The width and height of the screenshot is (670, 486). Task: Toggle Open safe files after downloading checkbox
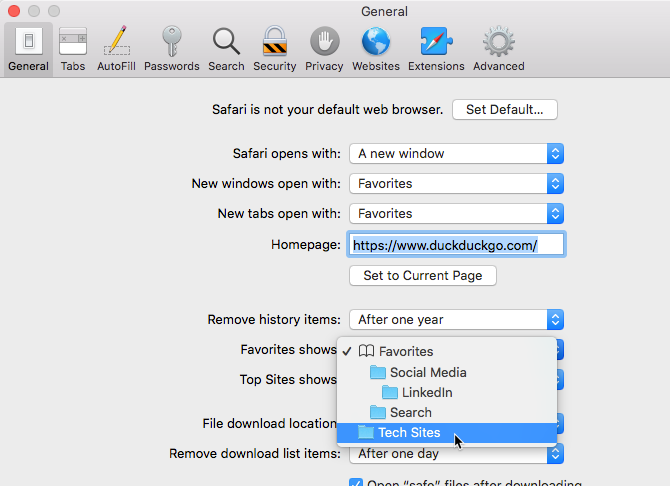click(356, 482)
